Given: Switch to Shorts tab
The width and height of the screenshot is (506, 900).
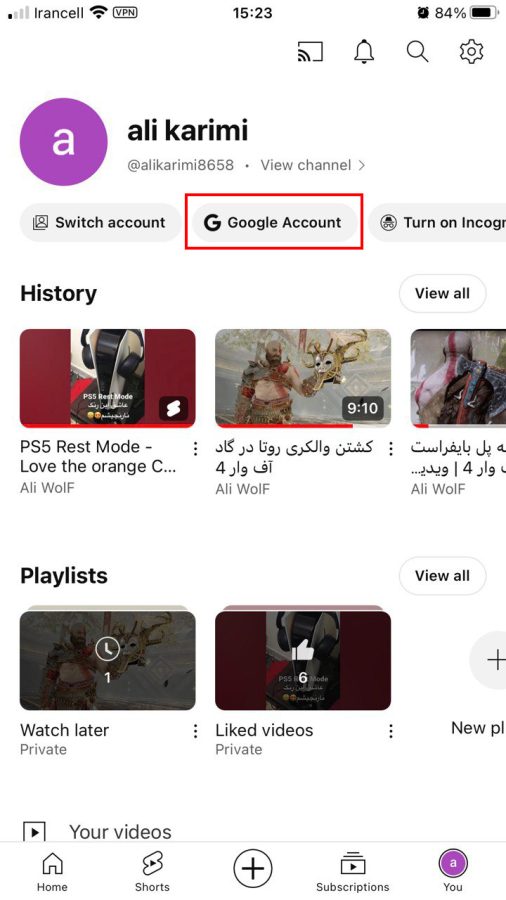Looking at the screenshot, I should pyautogui.click(x=152, y=871).
